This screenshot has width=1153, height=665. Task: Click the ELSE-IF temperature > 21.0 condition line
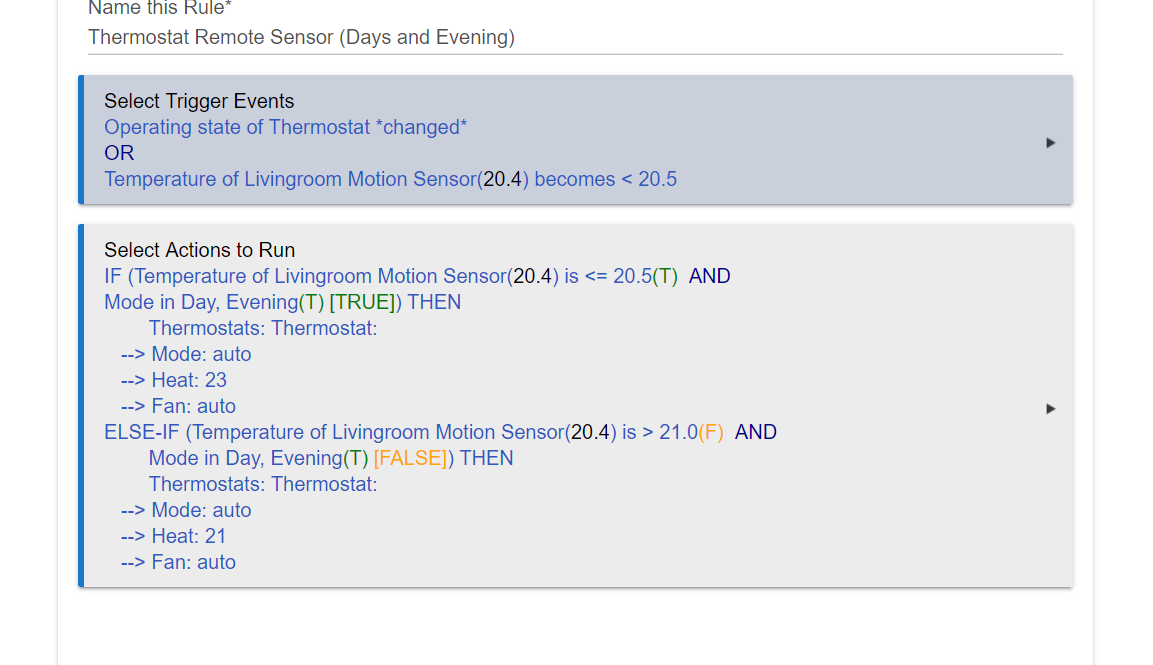point(440,433)
